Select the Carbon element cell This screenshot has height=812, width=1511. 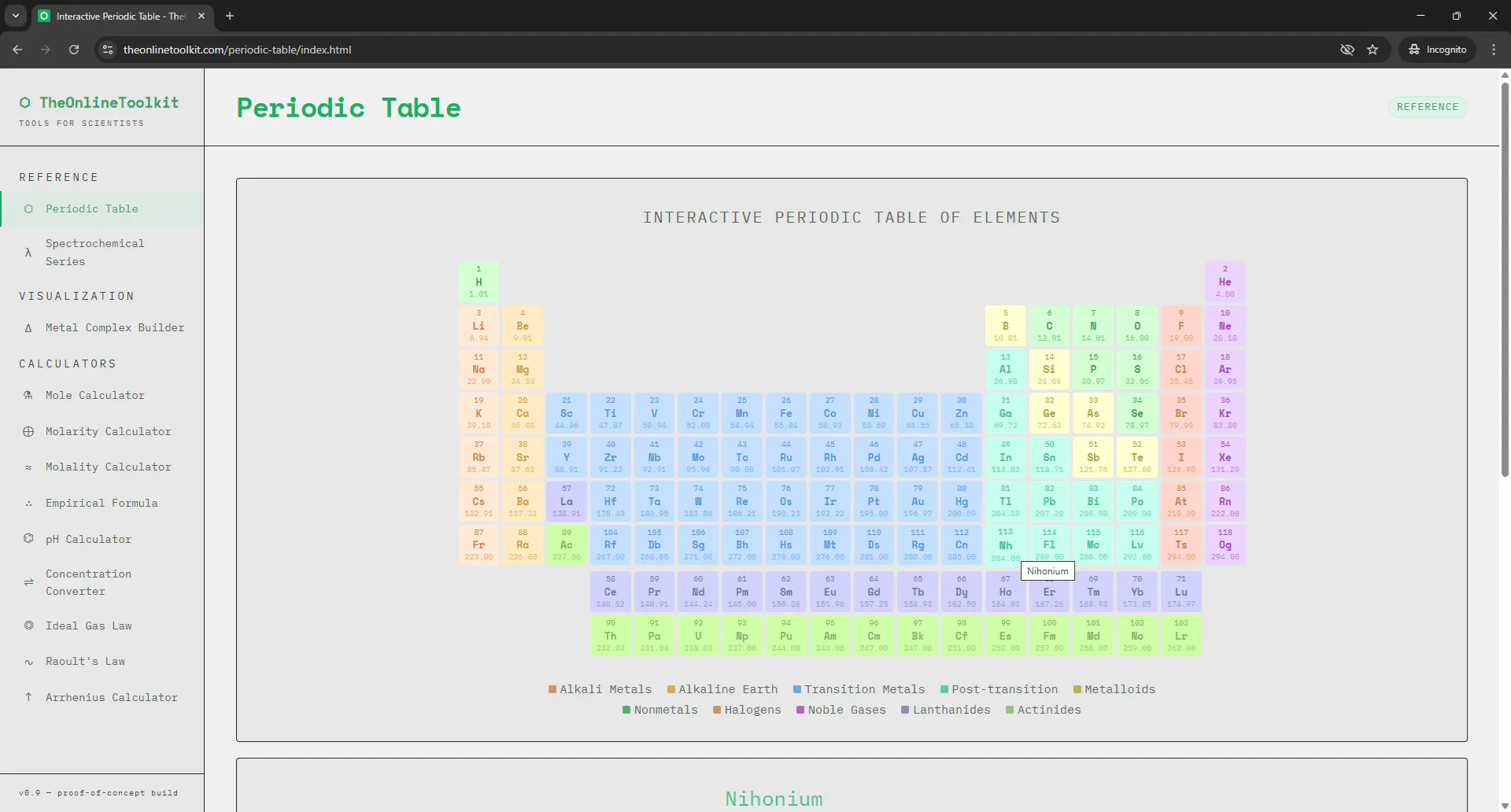coord(1049,326)
